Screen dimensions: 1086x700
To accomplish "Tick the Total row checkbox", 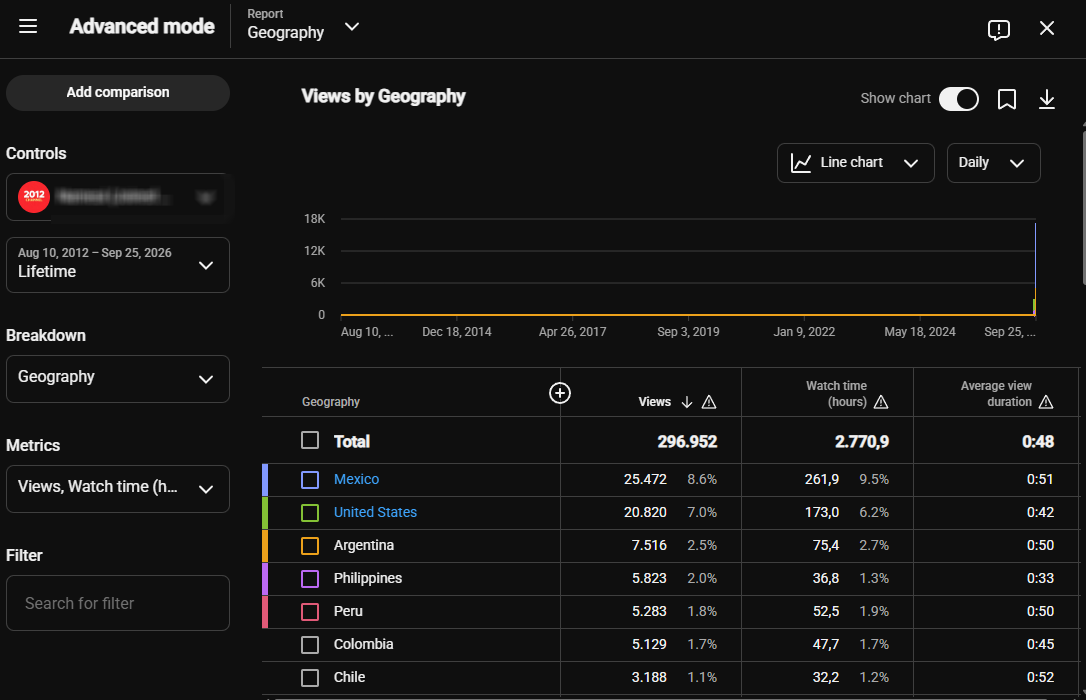I will (x=310, y=440).
